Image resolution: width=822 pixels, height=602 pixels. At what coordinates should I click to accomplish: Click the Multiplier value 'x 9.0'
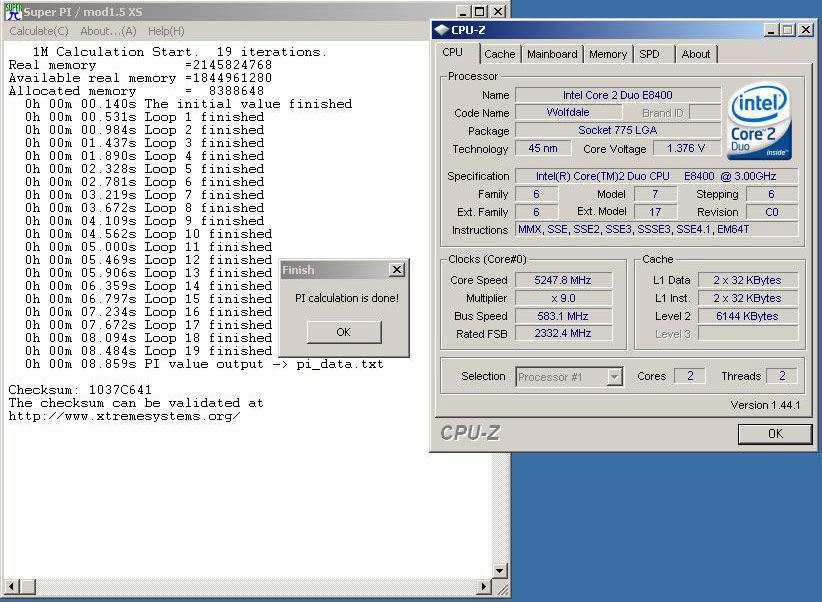(563, 298)
